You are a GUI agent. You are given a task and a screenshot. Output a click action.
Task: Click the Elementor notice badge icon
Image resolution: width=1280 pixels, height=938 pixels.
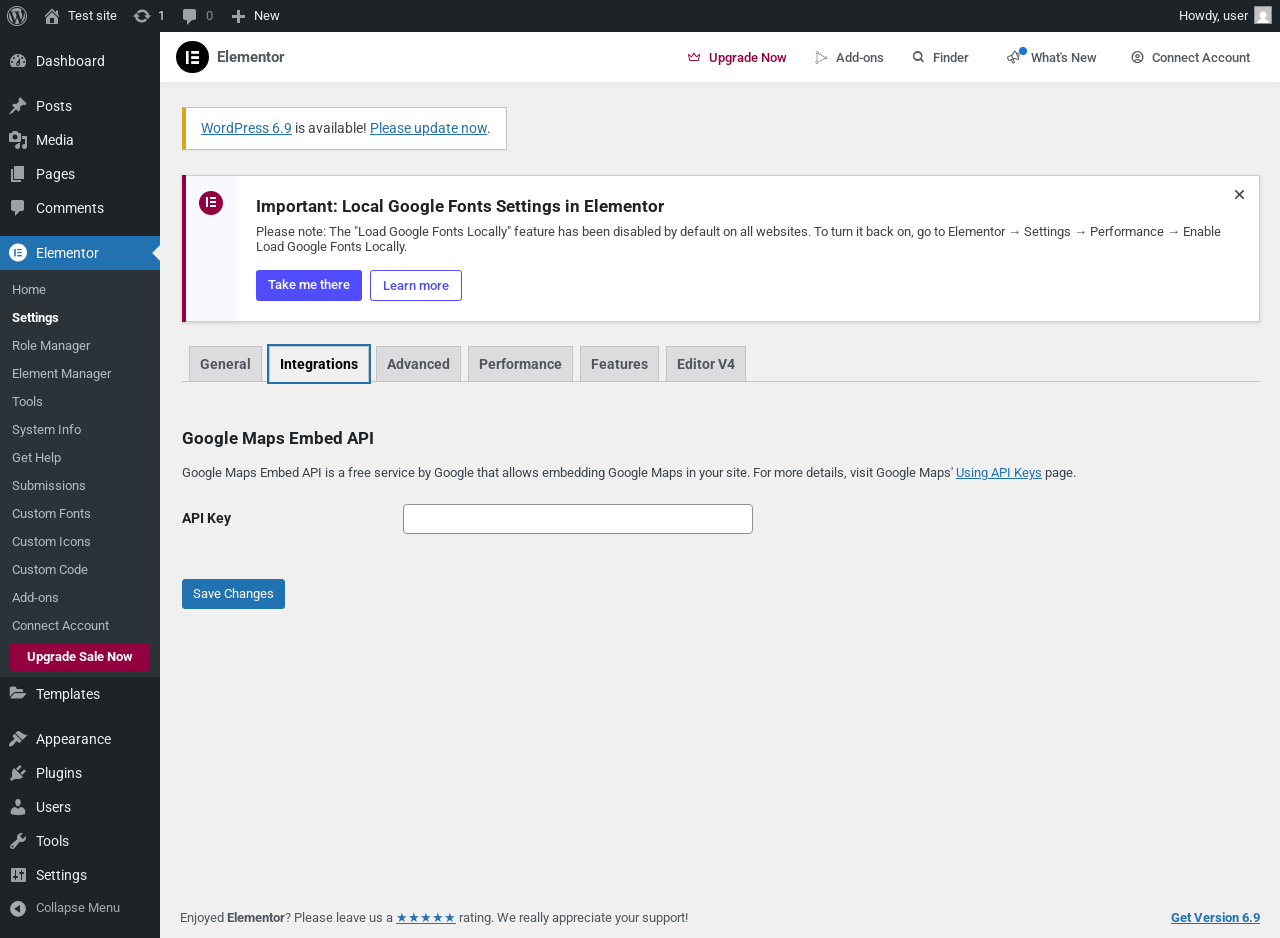[211, 203]
